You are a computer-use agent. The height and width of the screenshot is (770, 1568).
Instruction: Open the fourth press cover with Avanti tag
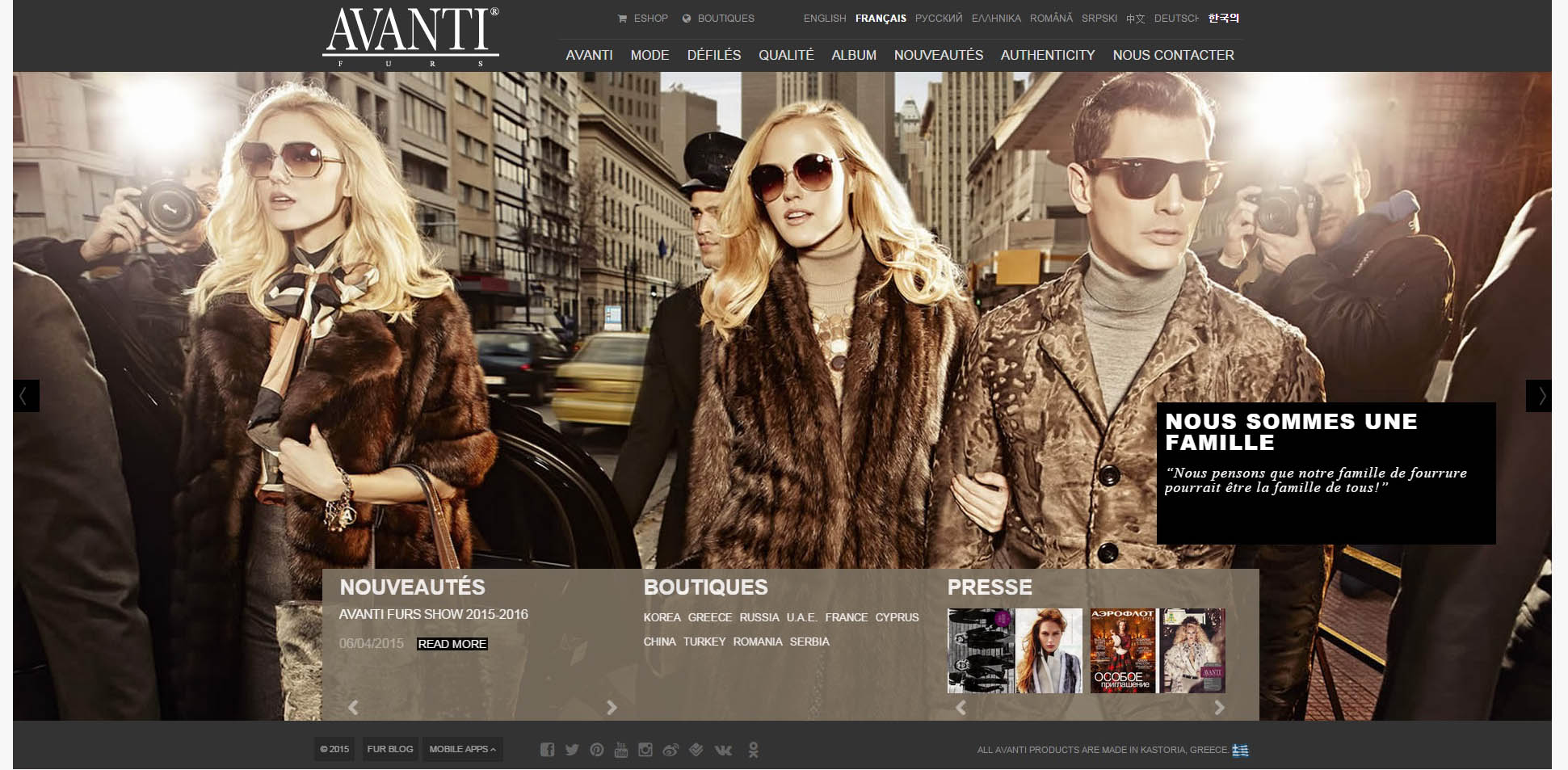click(1193, 650)
